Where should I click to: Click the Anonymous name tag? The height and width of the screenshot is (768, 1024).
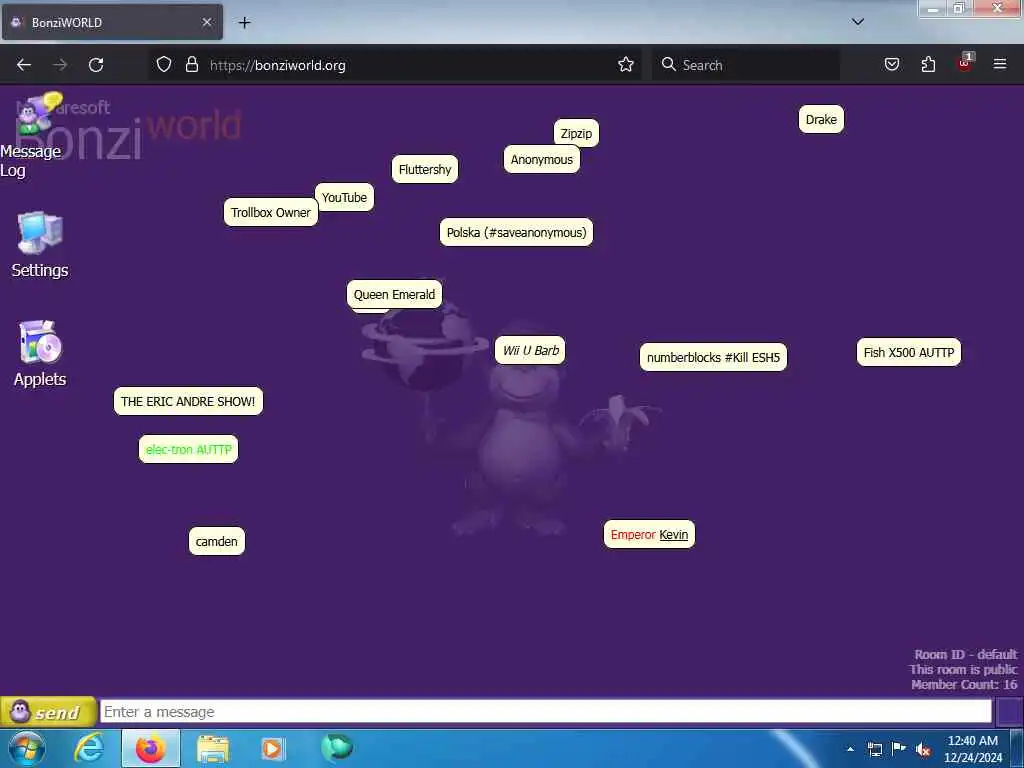[x=541, y=159]
